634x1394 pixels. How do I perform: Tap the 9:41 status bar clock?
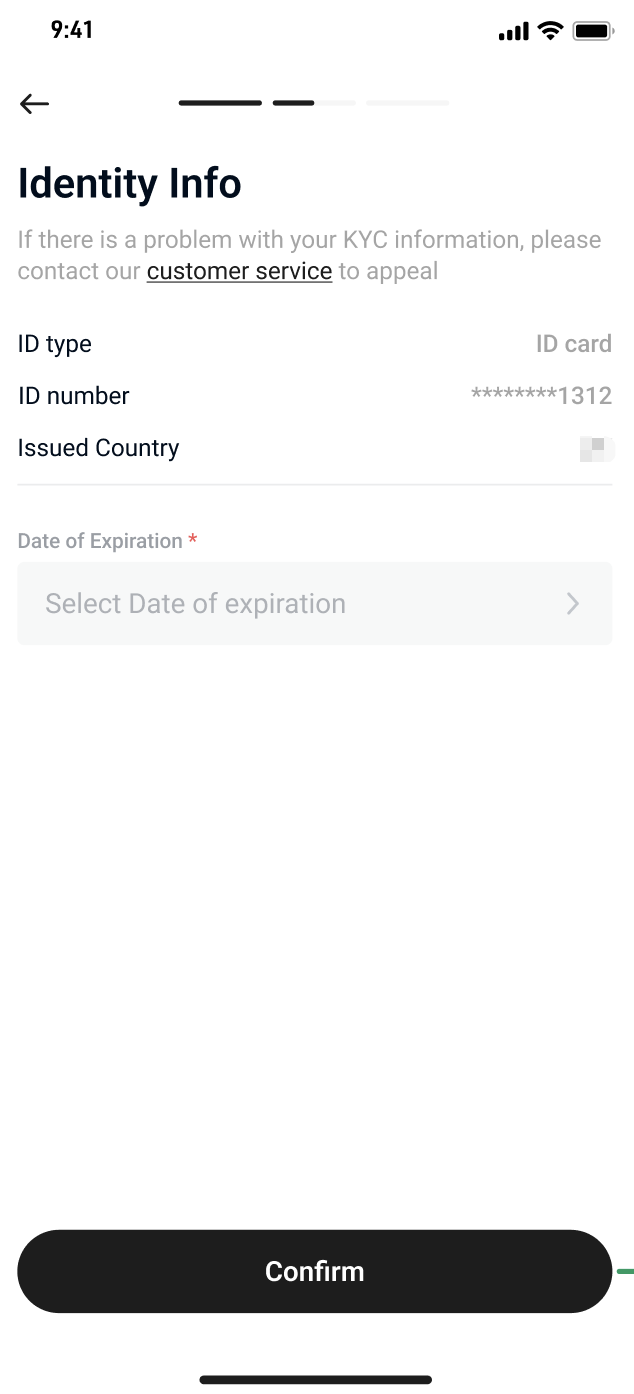coord(72,30)
